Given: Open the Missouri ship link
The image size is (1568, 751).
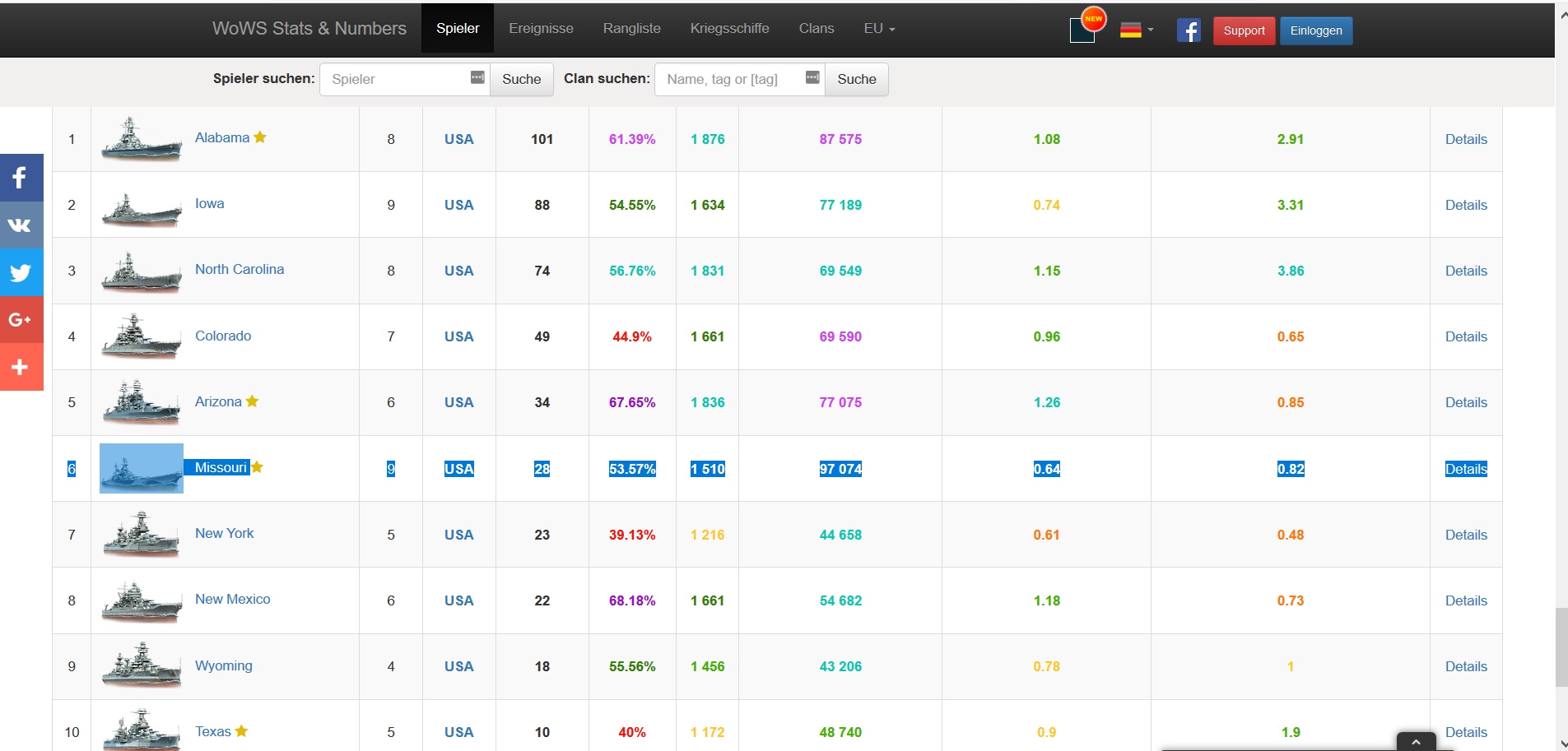Looking at the screenshot, I should click(x=221, y=467).
